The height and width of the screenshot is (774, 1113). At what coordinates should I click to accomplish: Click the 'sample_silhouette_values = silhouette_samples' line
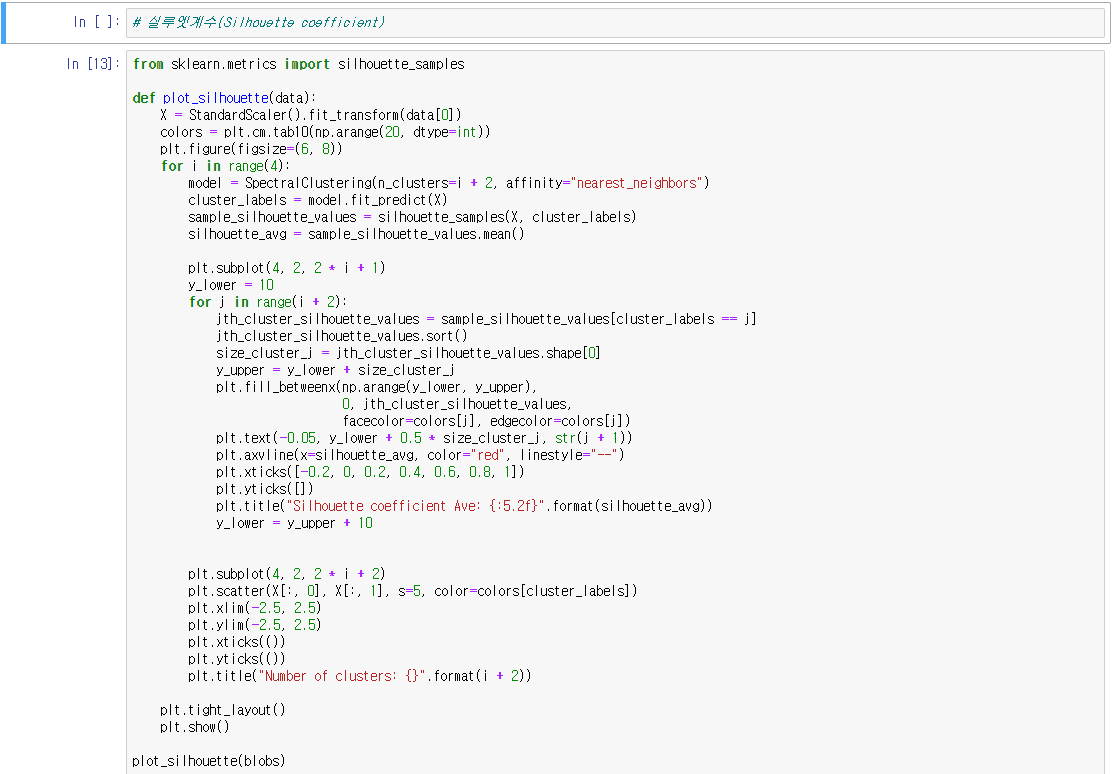(x=412, y=217)
